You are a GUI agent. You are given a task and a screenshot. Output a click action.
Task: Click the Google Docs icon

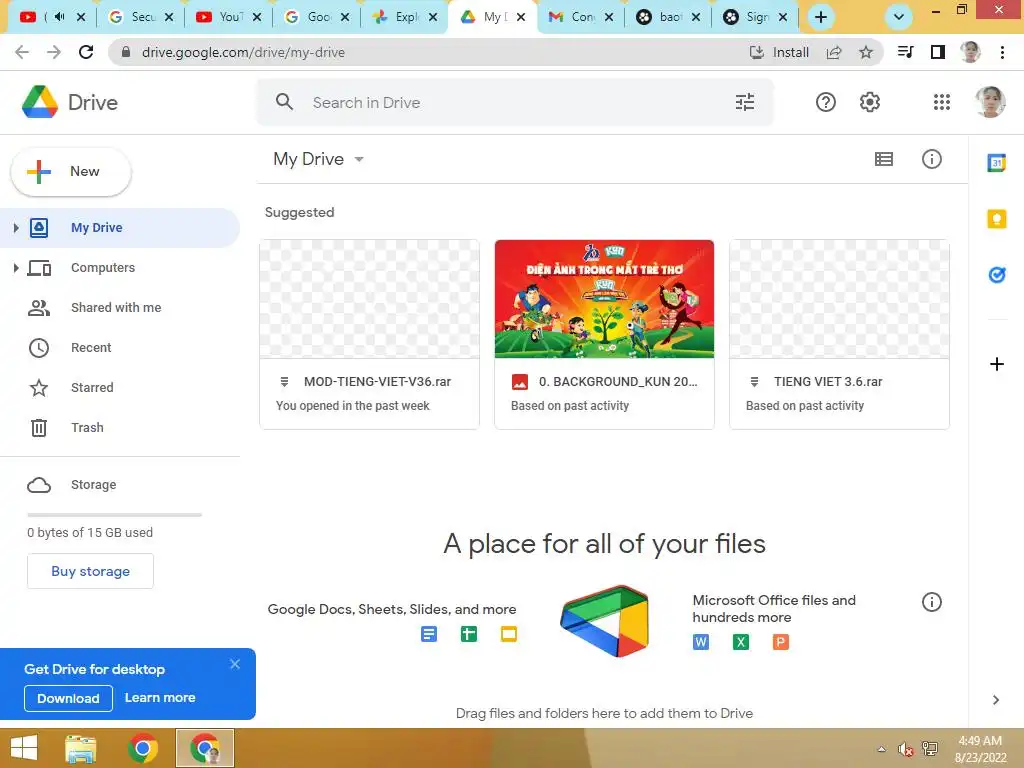[x=428, y=633]
